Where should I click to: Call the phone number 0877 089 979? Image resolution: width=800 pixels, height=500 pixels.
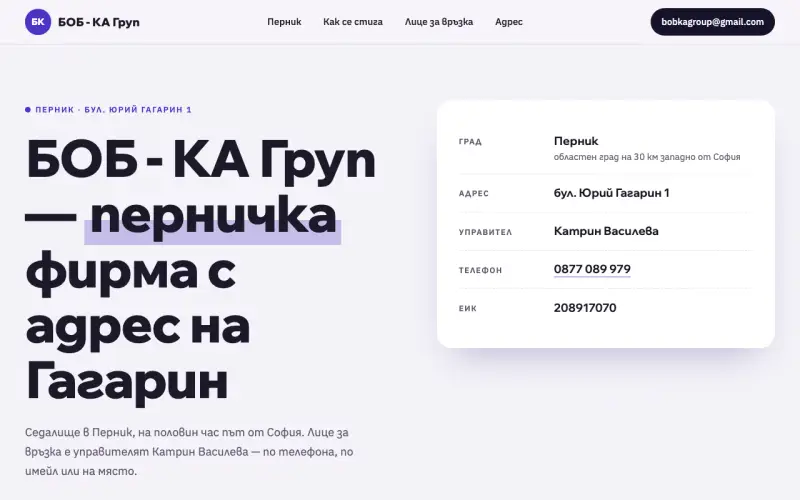(x=592, y=269)
